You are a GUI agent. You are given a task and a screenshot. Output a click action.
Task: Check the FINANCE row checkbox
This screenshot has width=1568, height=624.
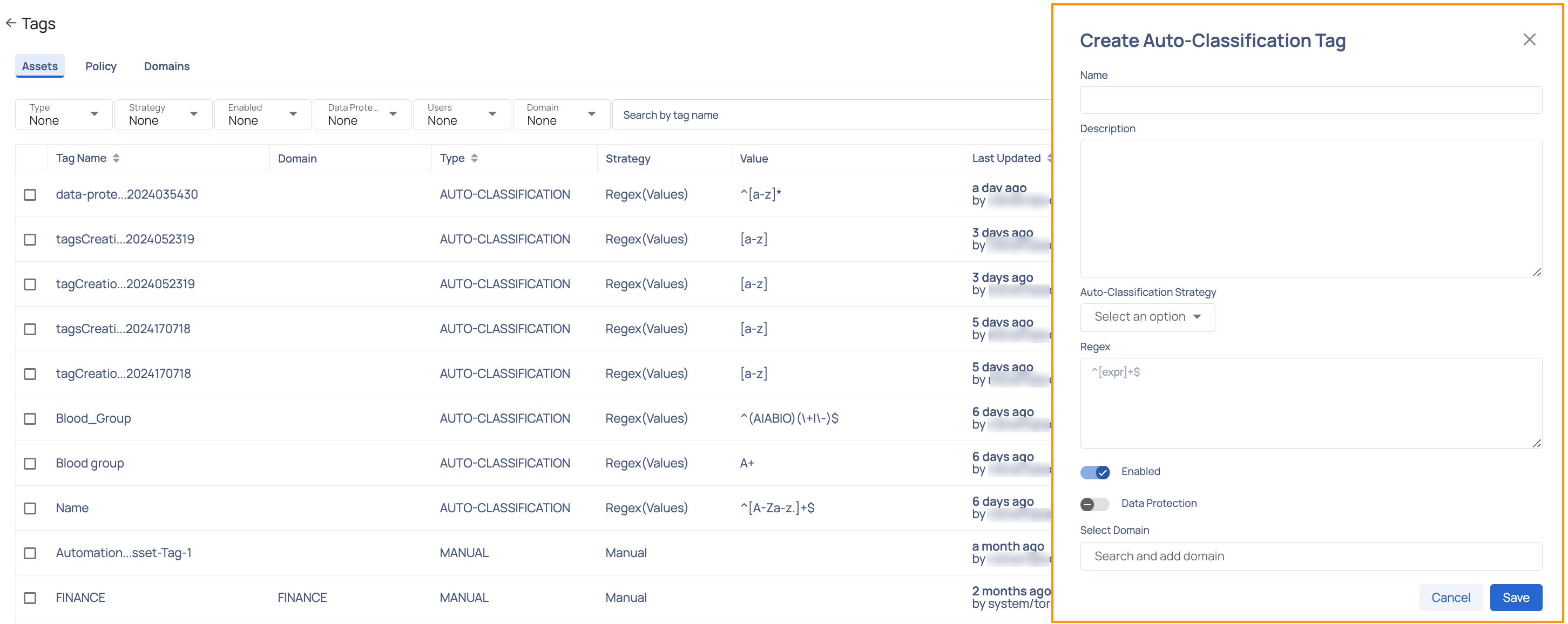point(30,598)
